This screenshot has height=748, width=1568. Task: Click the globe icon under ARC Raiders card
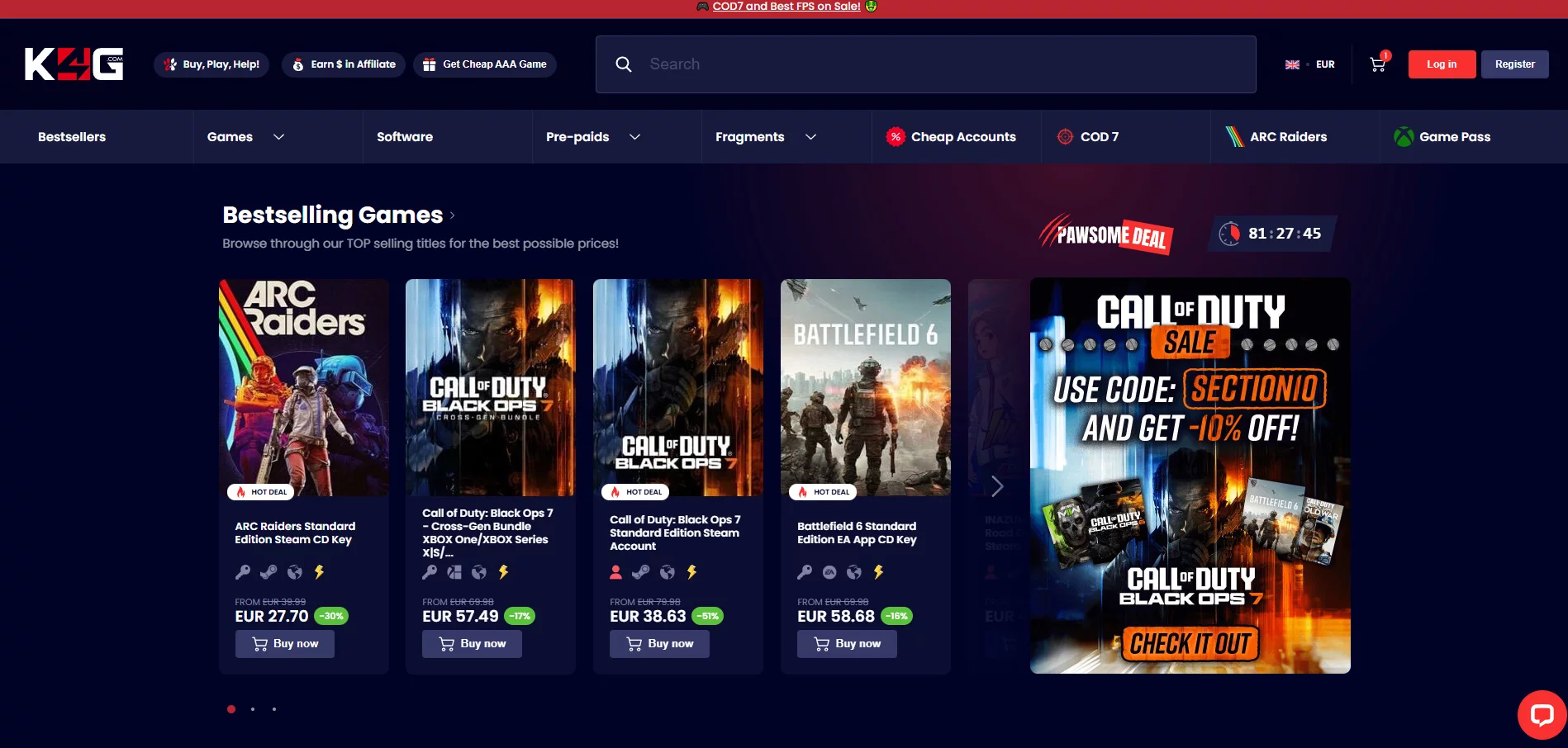295,572
